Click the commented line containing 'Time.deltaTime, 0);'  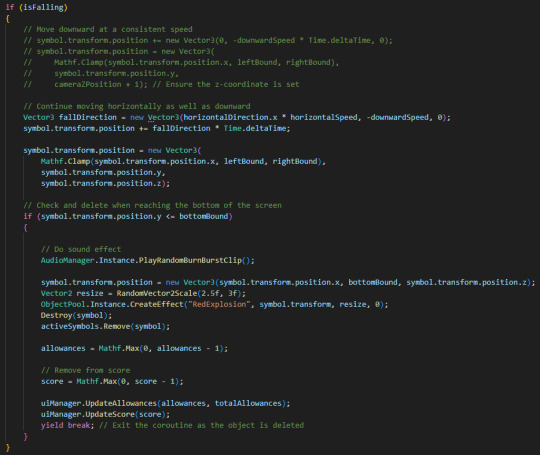click(x=208, y=40)
